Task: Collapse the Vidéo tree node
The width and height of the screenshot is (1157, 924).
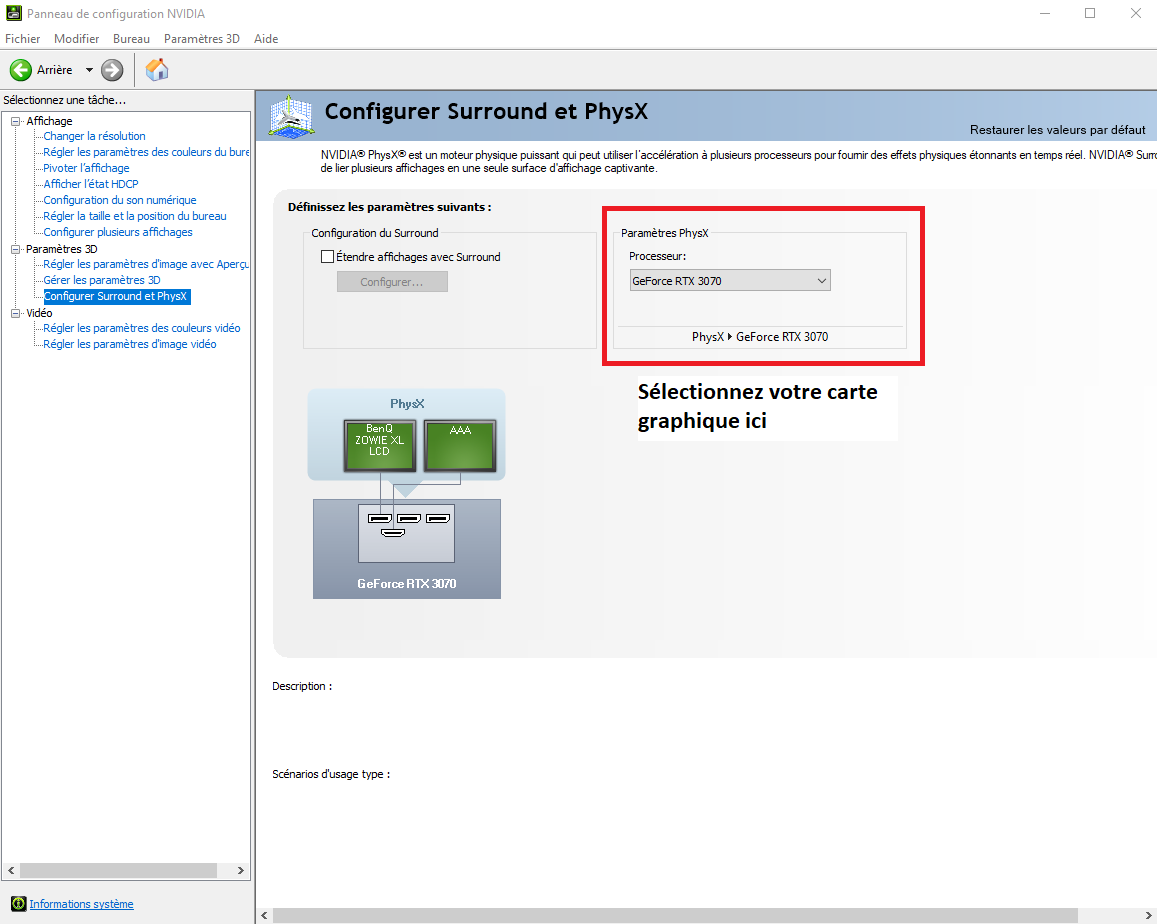Action: tap(16, 313)
